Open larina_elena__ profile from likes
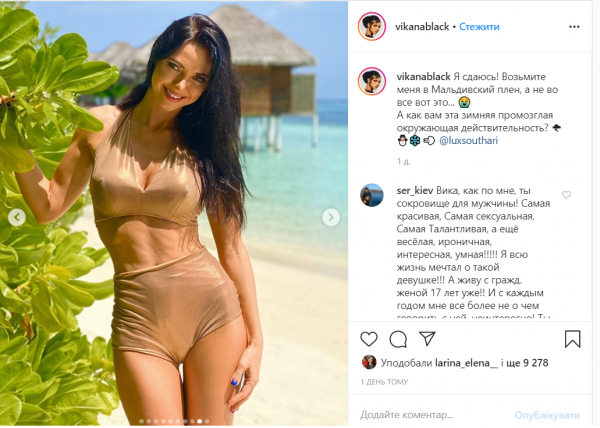Screen dimensions: 600x428 pyautogui.click(x=466, y=363)
